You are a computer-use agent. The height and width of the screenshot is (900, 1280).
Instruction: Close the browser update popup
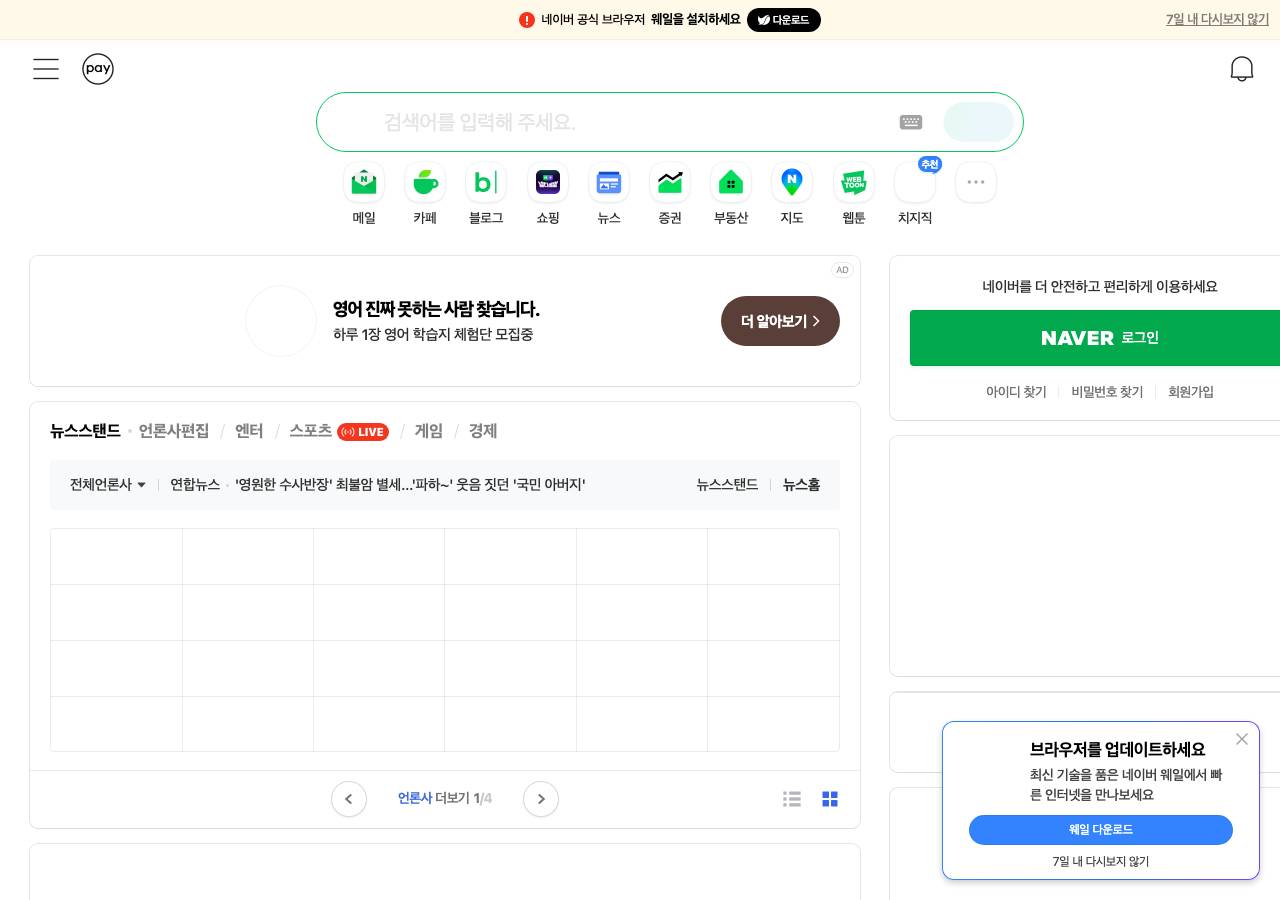[x=1242, y=739]
